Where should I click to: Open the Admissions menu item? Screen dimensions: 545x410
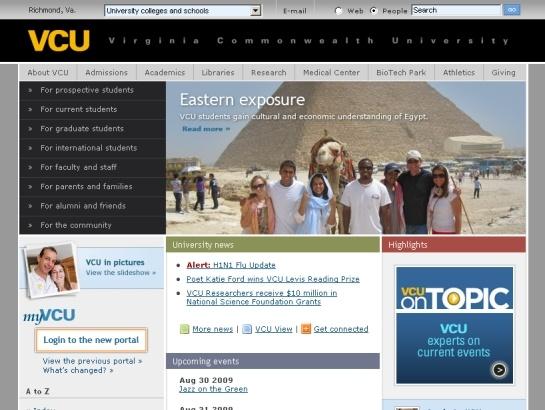click(x=106, y=73)
